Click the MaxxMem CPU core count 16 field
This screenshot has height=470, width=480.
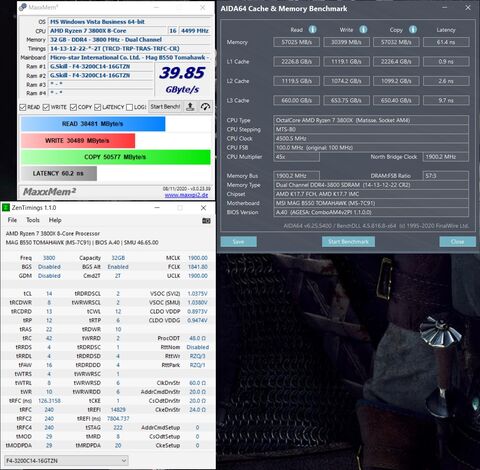pos(173,31)
